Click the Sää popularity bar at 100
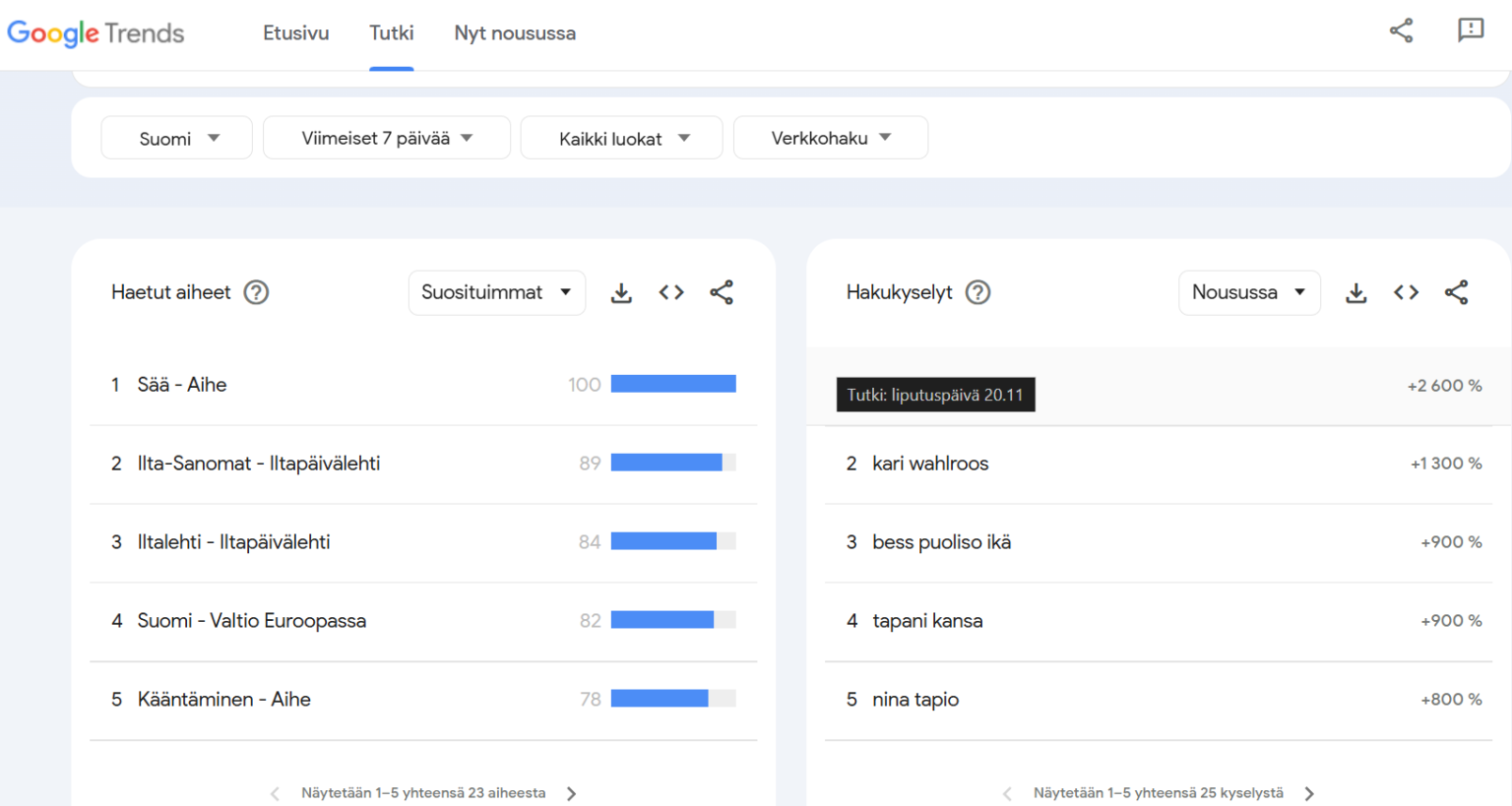Viewport: 1512px width, 806px height. pos(673,384)
